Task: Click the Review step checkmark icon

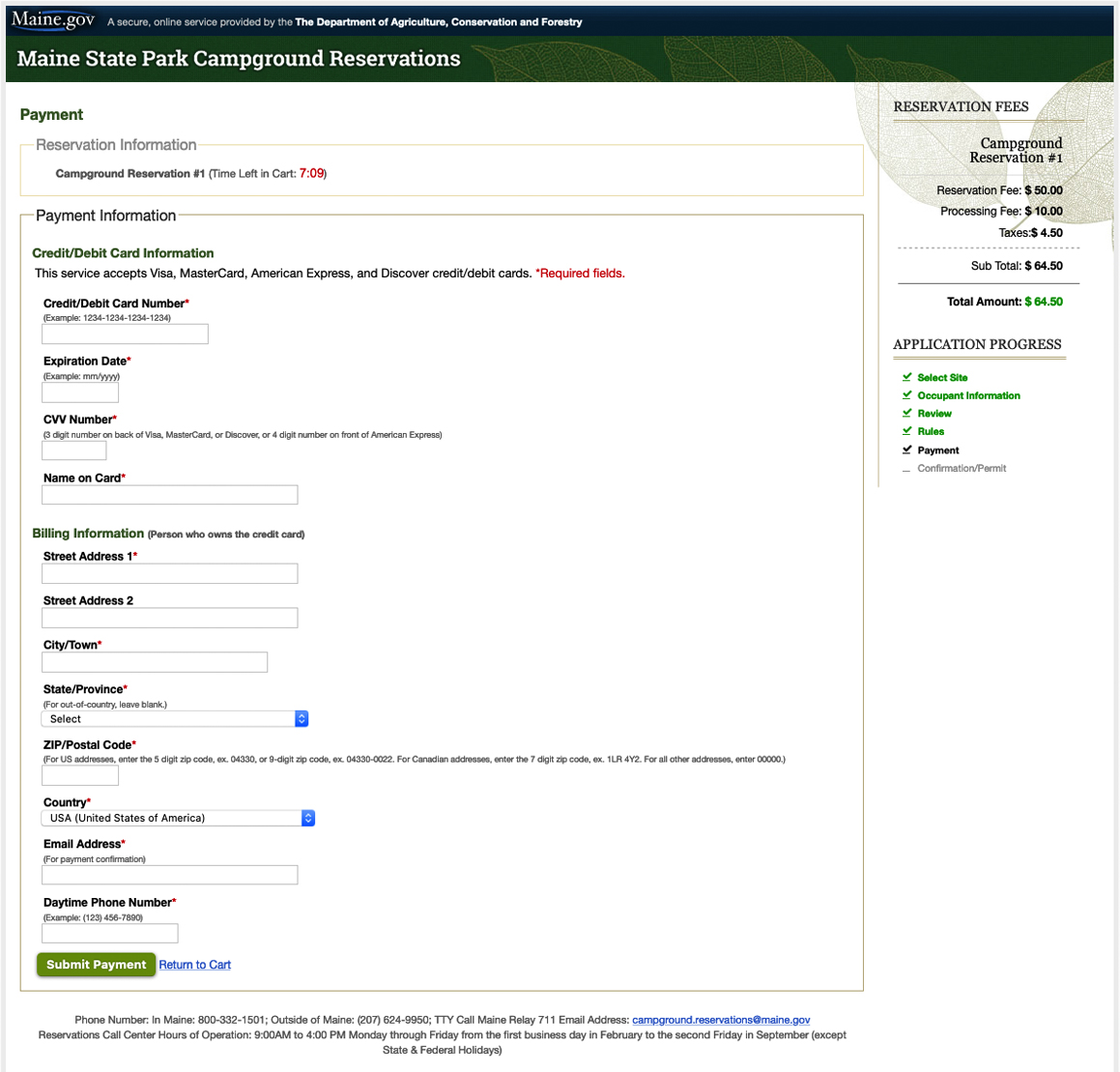Action: coord(906,413)
